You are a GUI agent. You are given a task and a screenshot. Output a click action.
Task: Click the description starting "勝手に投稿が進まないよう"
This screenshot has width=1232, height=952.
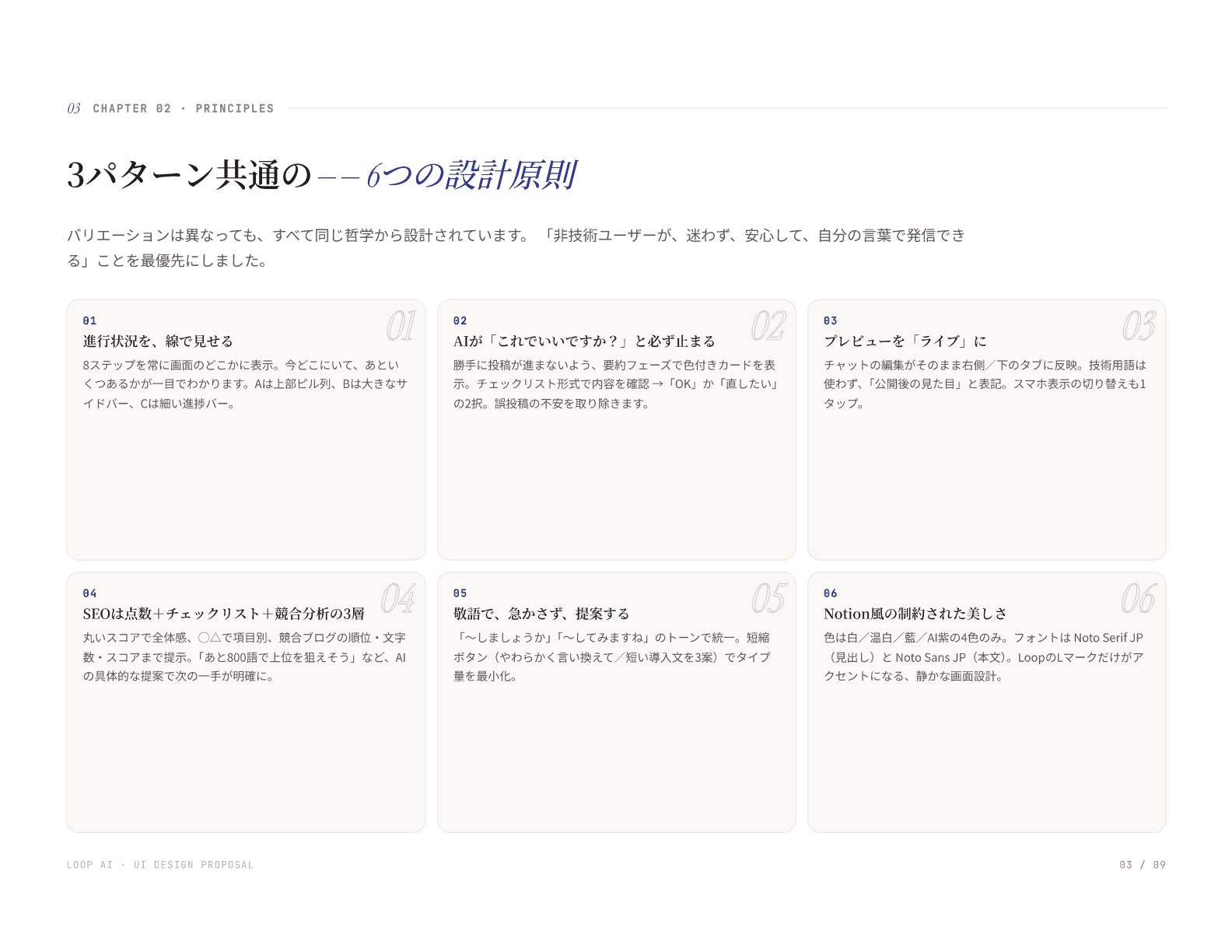click(x=616, y=384)
